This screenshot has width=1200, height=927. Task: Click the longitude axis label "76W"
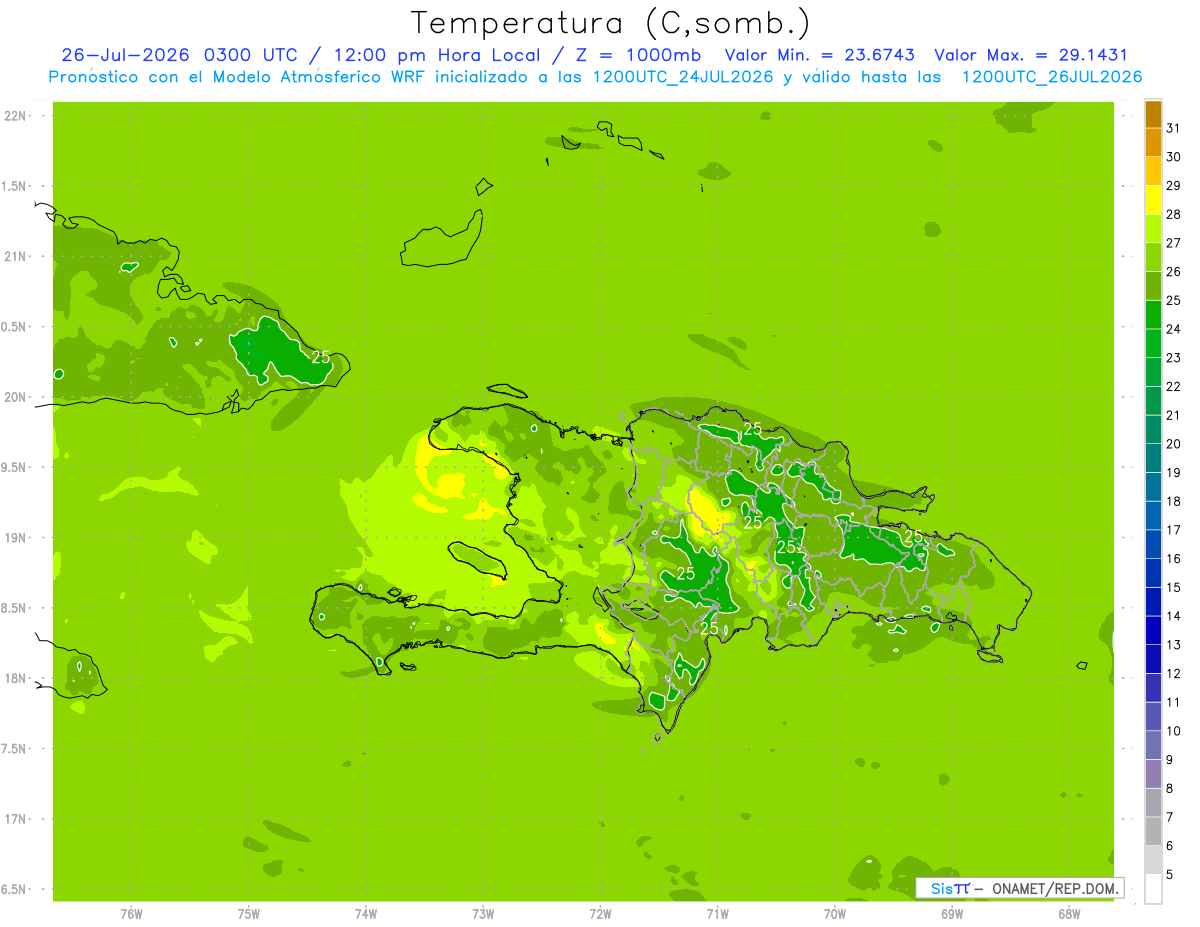pos(131,914)
